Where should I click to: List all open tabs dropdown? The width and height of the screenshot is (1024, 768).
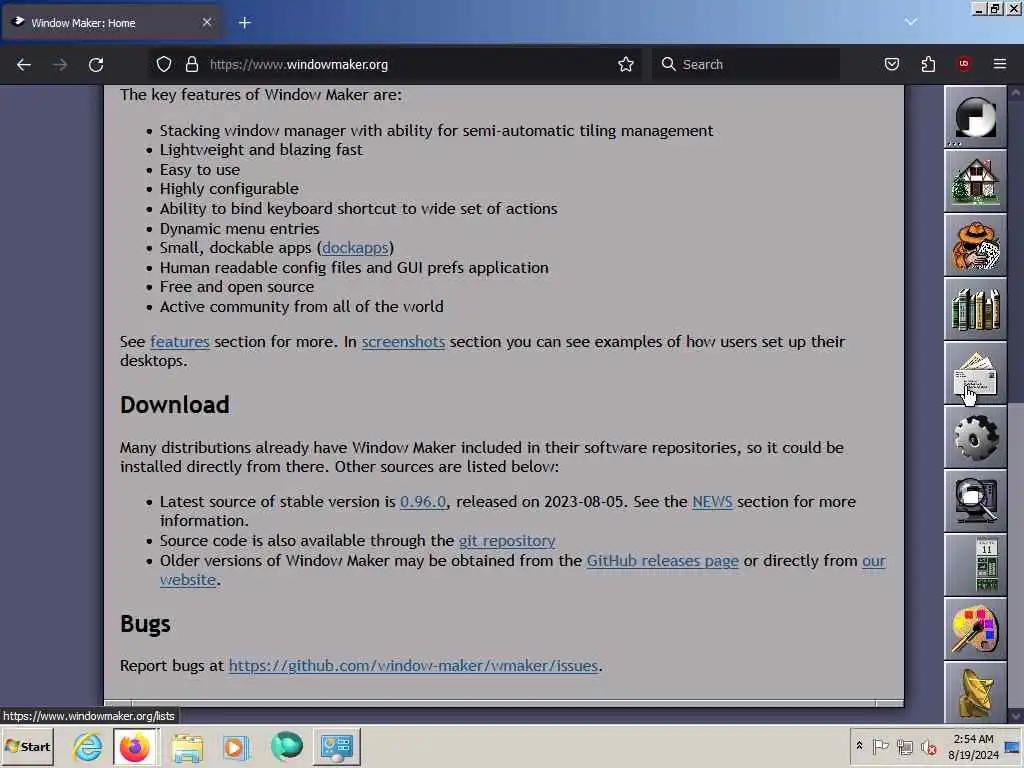pyautogui.click(x=911, y=22)
